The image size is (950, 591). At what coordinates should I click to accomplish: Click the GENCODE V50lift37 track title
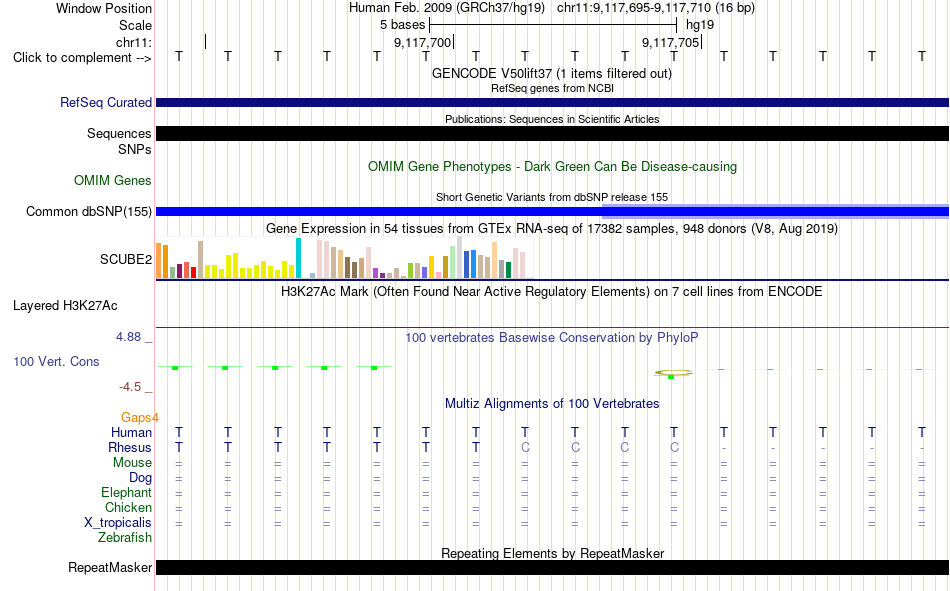pyautogui.click(x=552, y=73)
